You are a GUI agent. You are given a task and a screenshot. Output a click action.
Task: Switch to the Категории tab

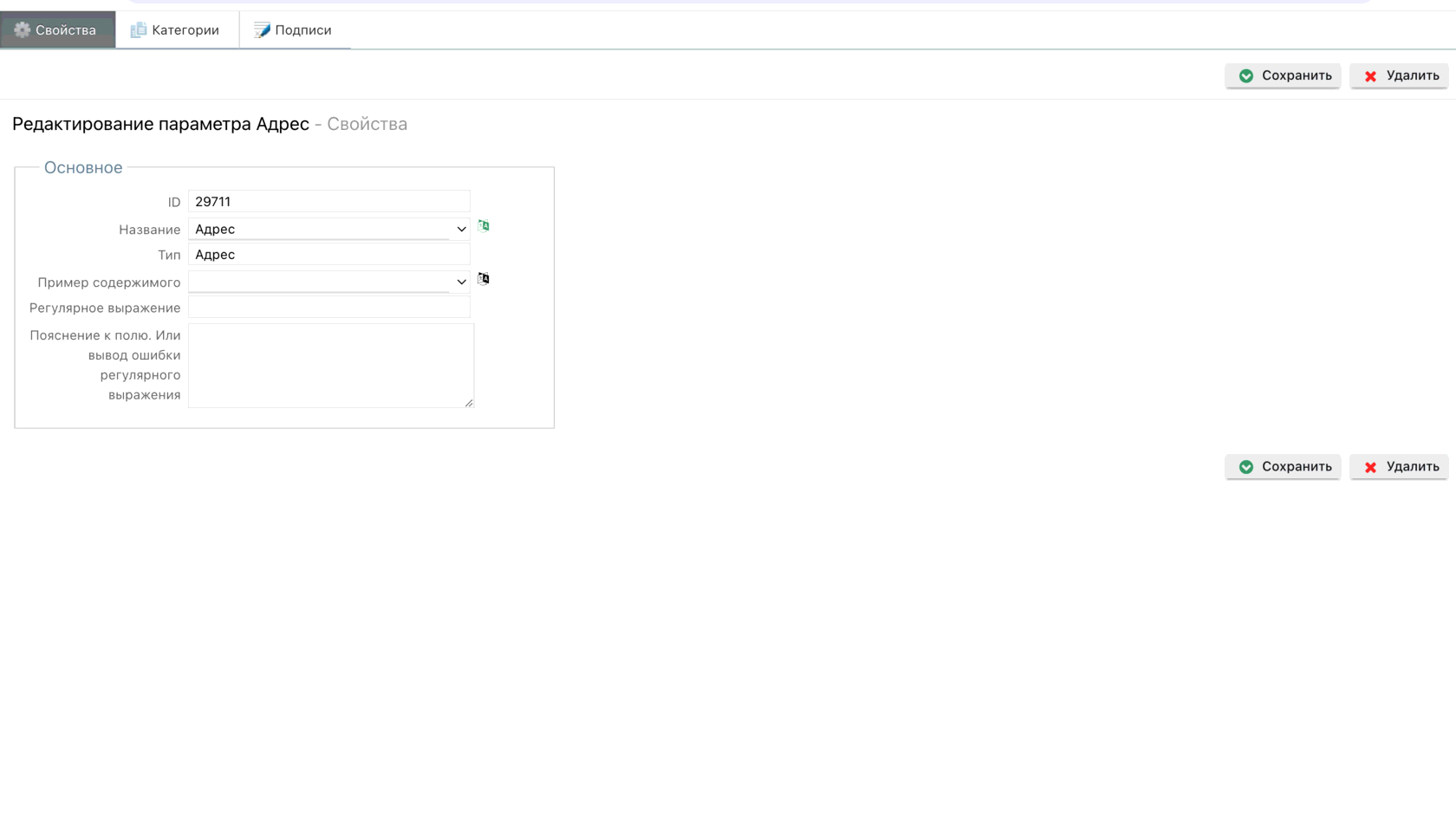tap(177, 30)
